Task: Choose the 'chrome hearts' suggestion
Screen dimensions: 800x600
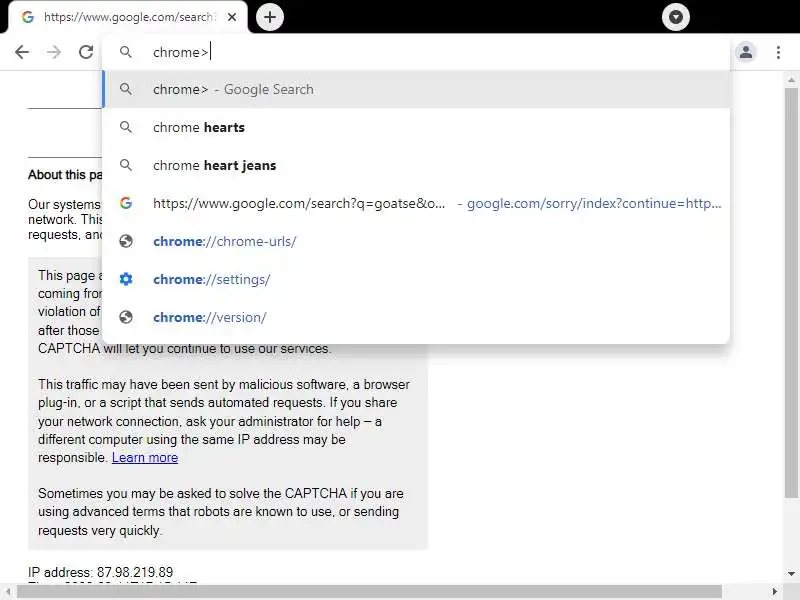Action: pos(416,127)
